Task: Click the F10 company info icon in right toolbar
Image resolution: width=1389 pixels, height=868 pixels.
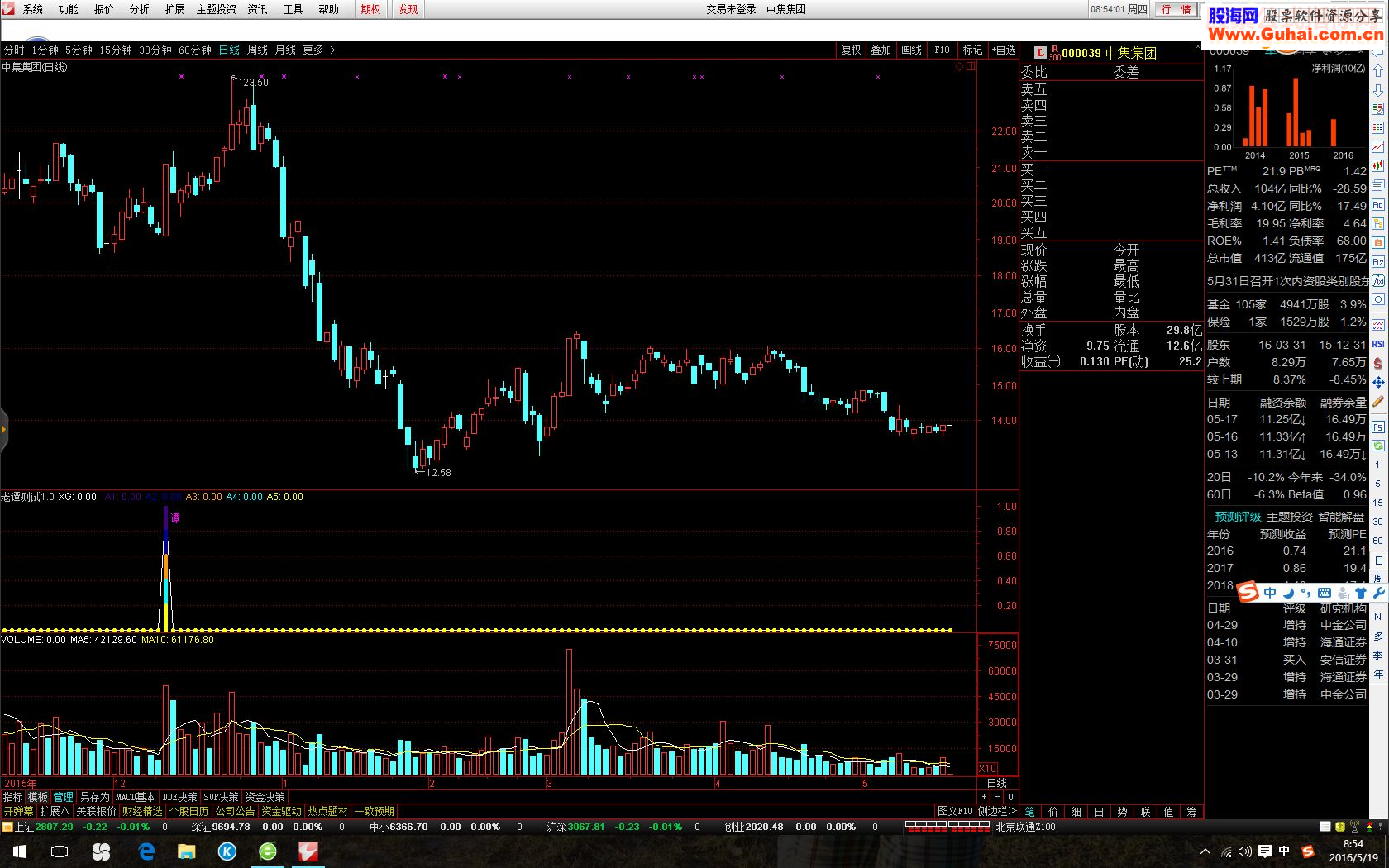Action: tap(1378, 204)
